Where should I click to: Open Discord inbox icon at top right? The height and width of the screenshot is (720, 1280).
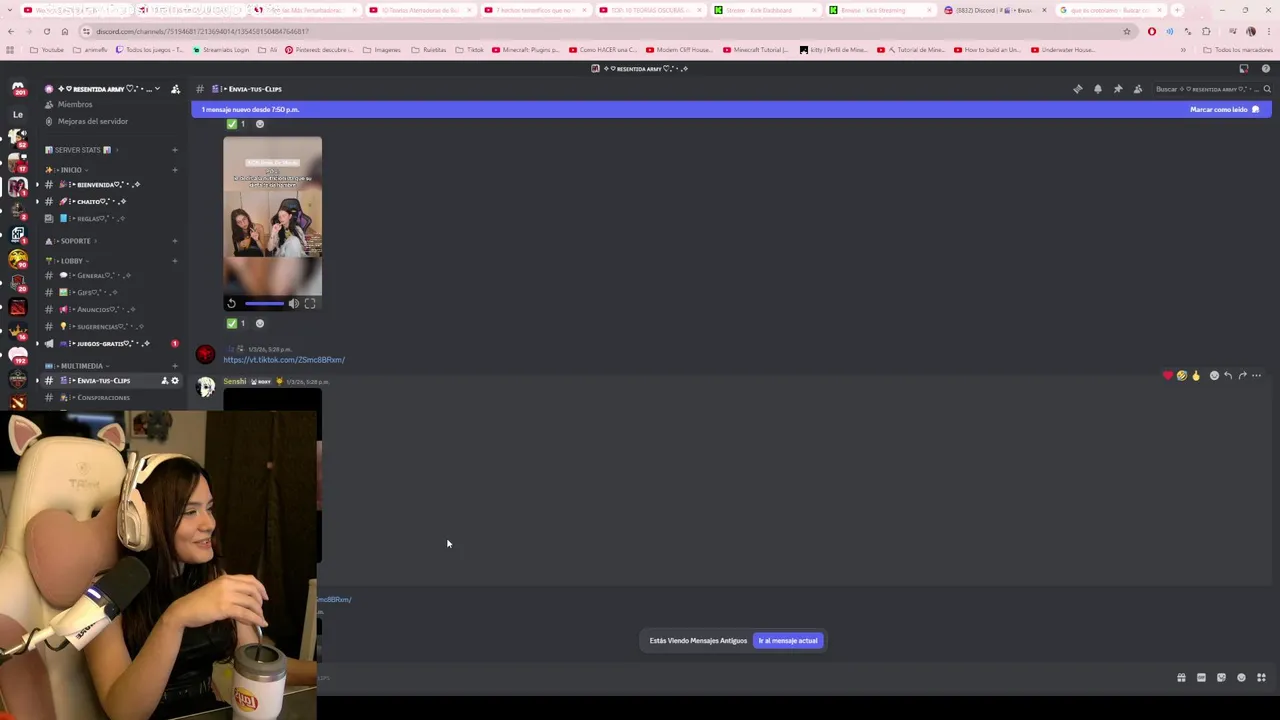click(x=1244, y=69)
